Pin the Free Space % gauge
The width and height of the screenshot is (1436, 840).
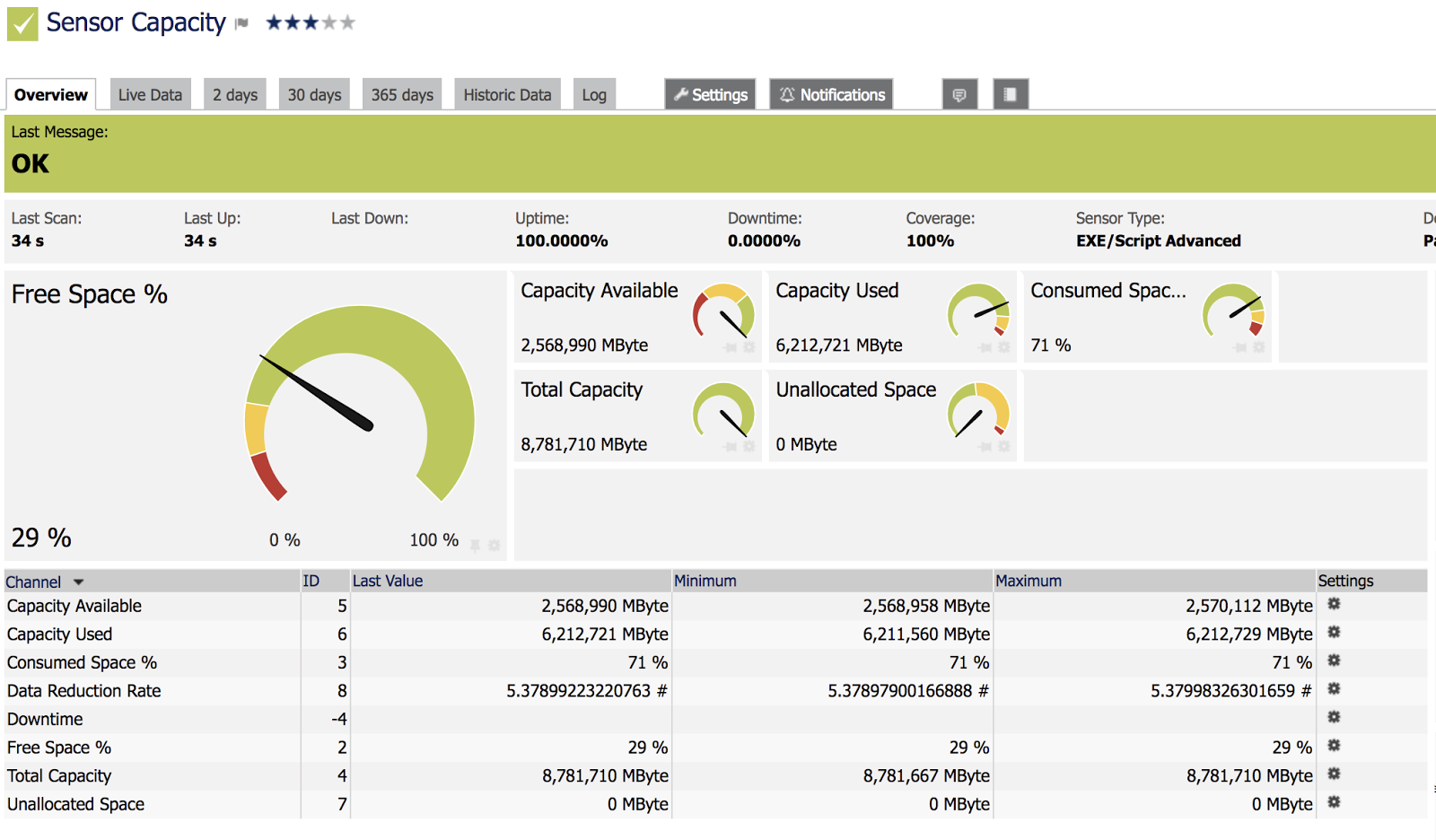click(474, 544)
